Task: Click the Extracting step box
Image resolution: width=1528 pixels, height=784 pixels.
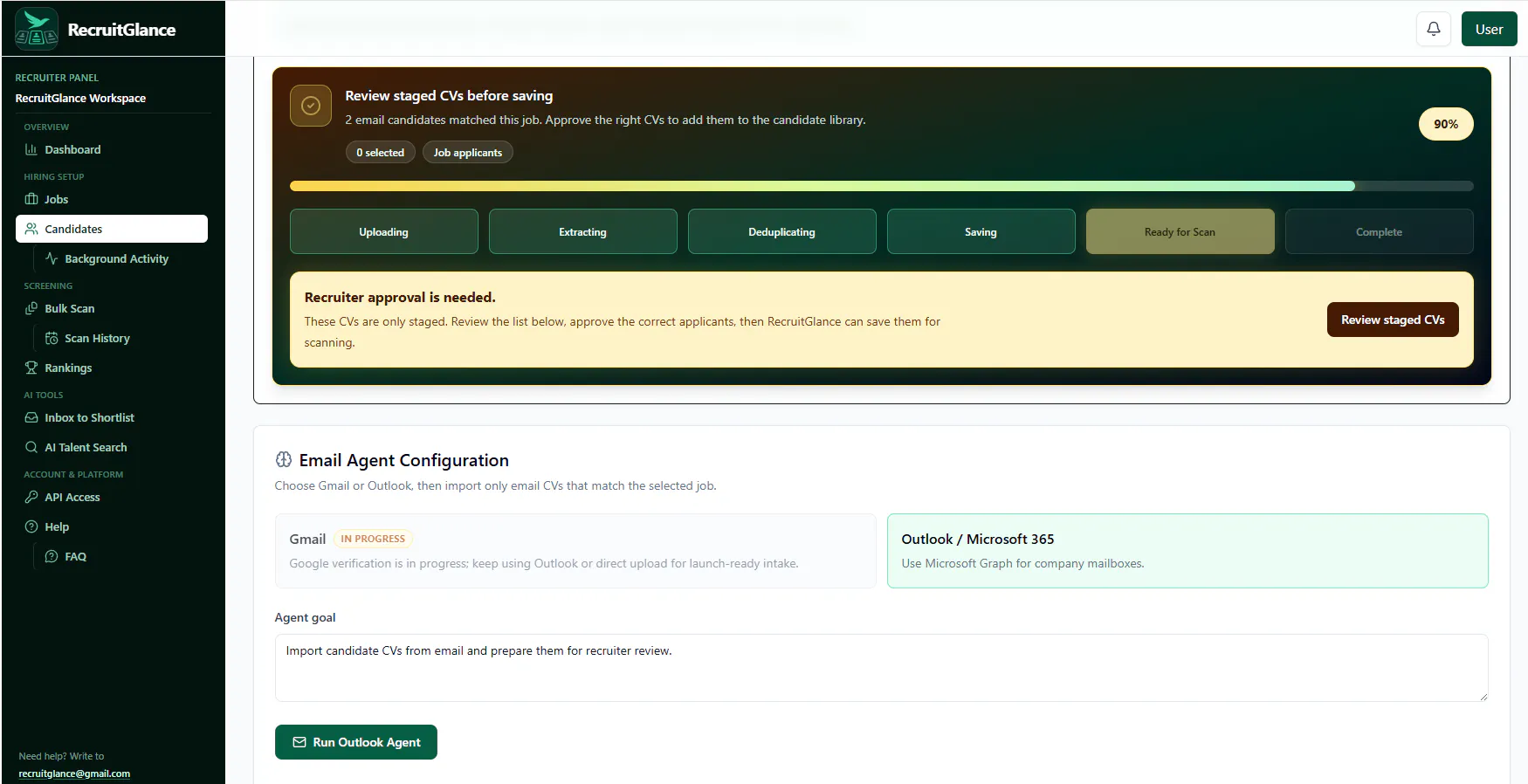Action: click(583, 231)
